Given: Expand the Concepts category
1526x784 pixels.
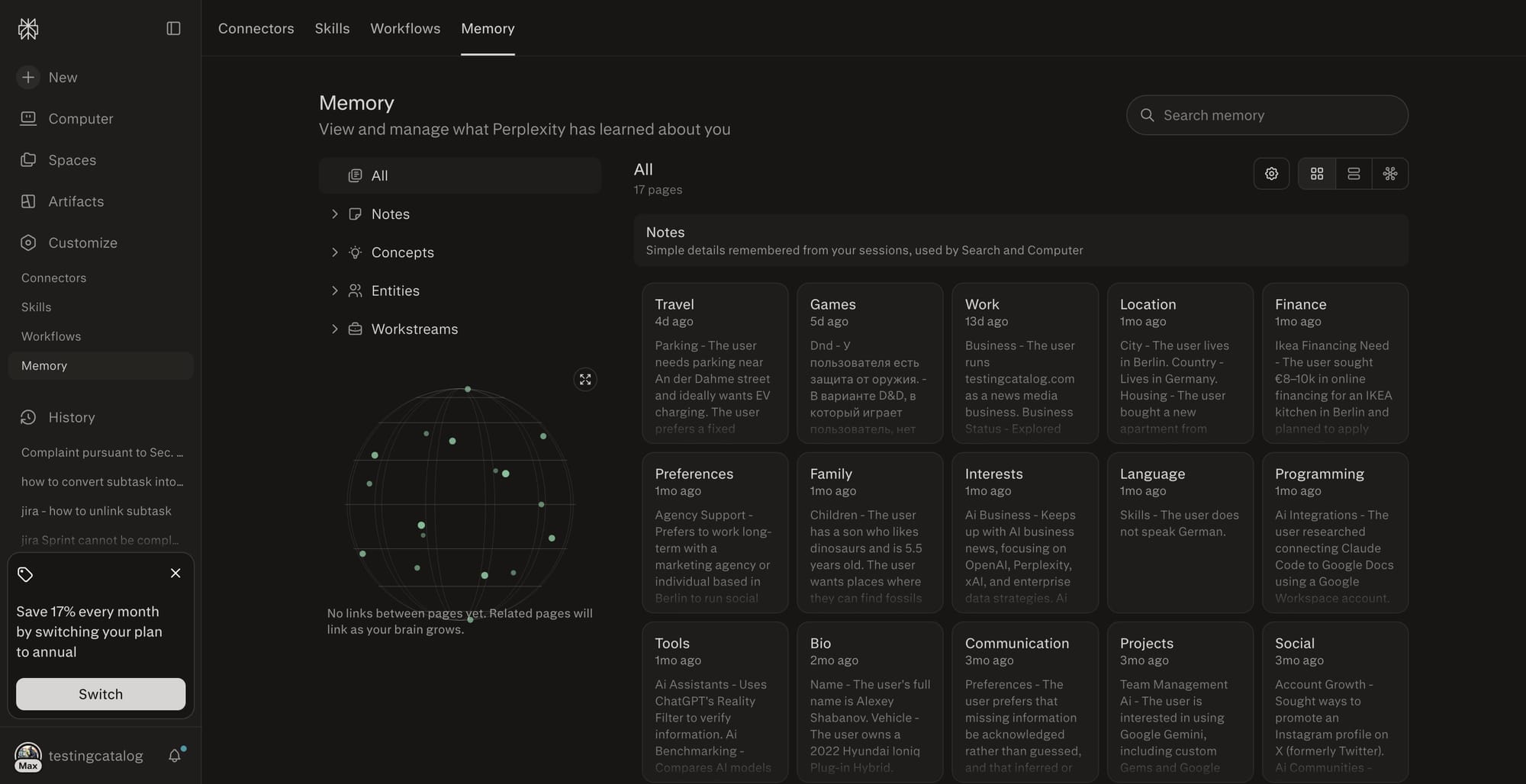Looking at the screenshot, I should click(x=334, y=252).
